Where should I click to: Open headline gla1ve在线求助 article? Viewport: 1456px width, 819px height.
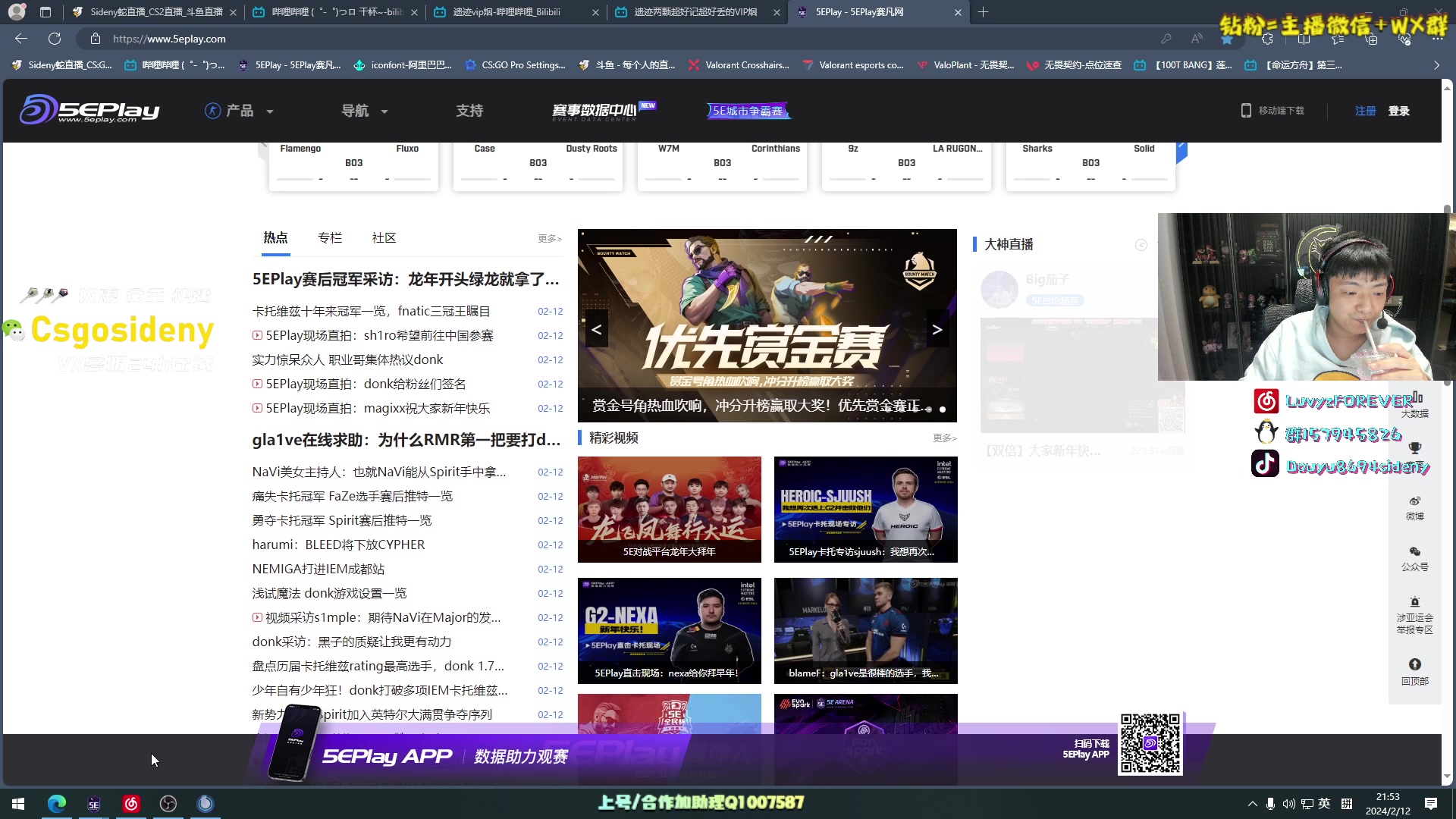point(406,440)
